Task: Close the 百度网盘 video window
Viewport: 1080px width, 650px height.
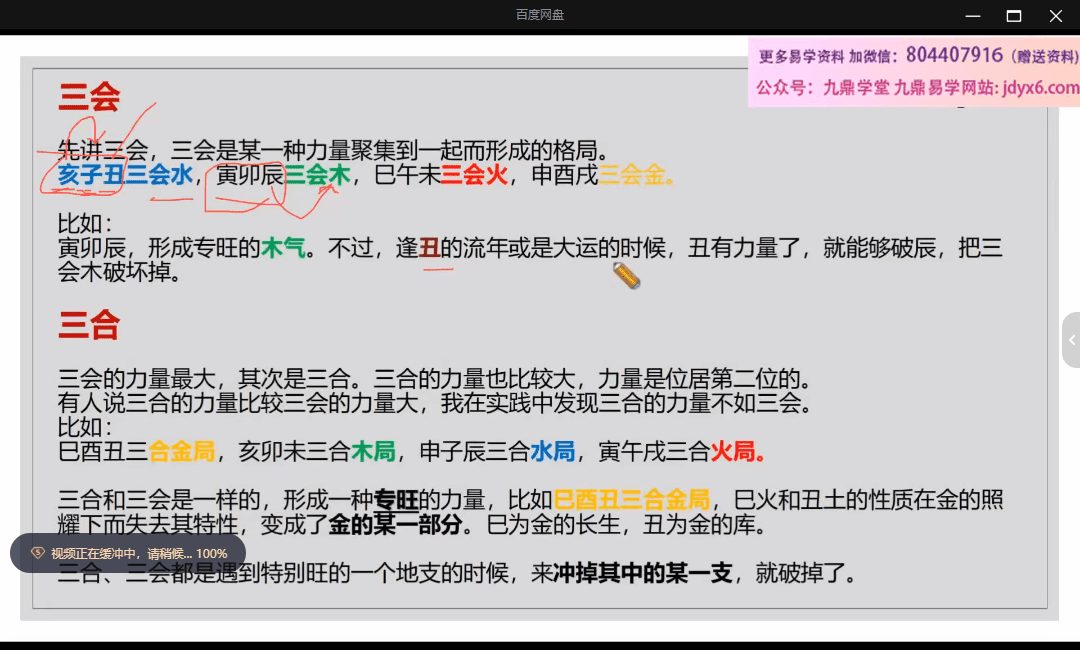Action: (1056, 16)
